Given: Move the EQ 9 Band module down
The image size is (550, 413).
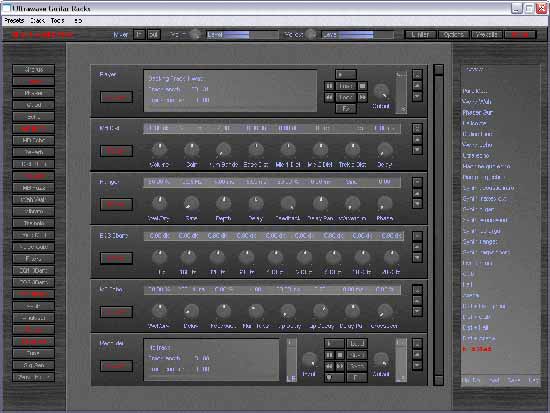Looking at the screenshot, I should coord(417,258).
